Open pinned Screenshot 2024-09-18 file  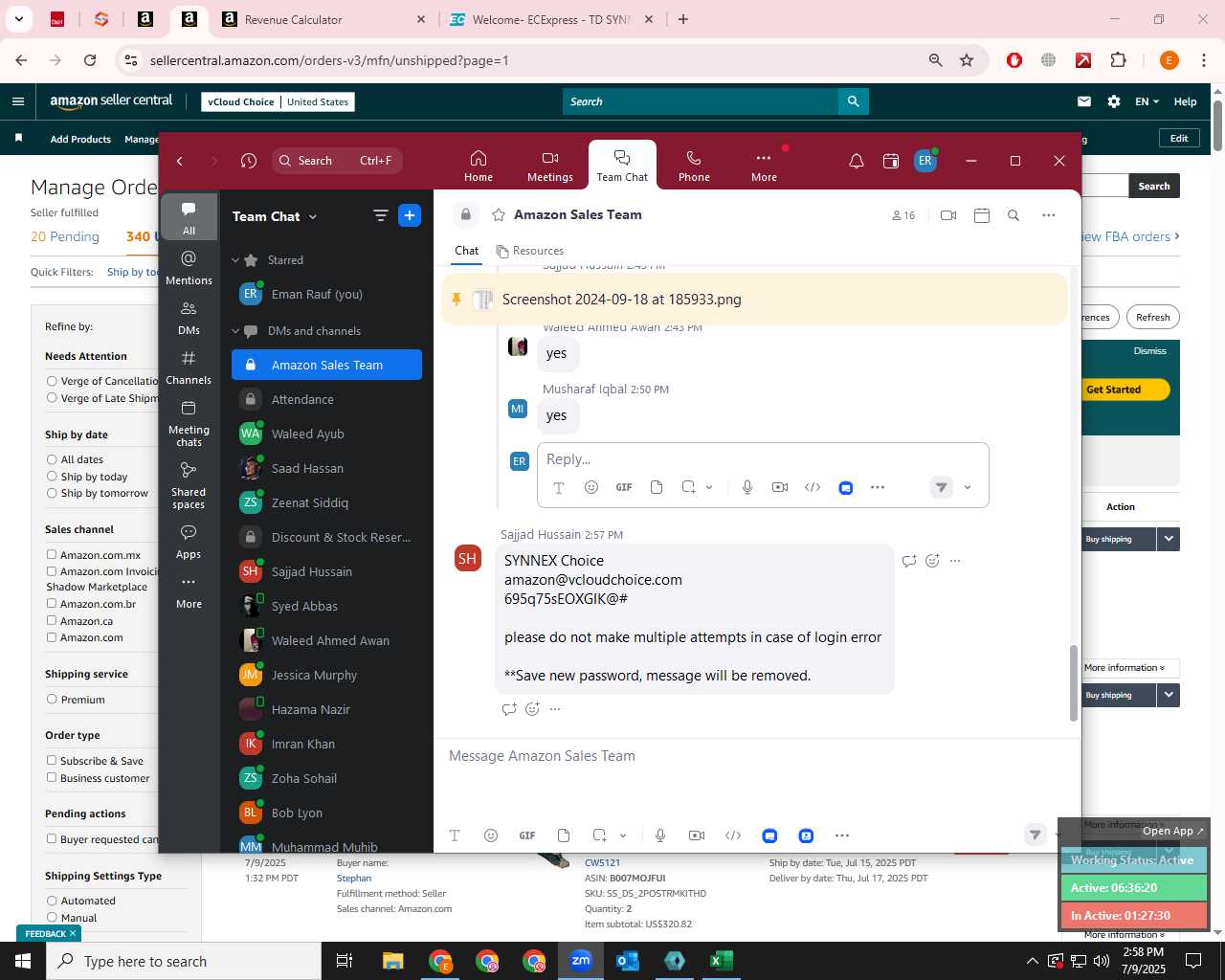(621, 300)
